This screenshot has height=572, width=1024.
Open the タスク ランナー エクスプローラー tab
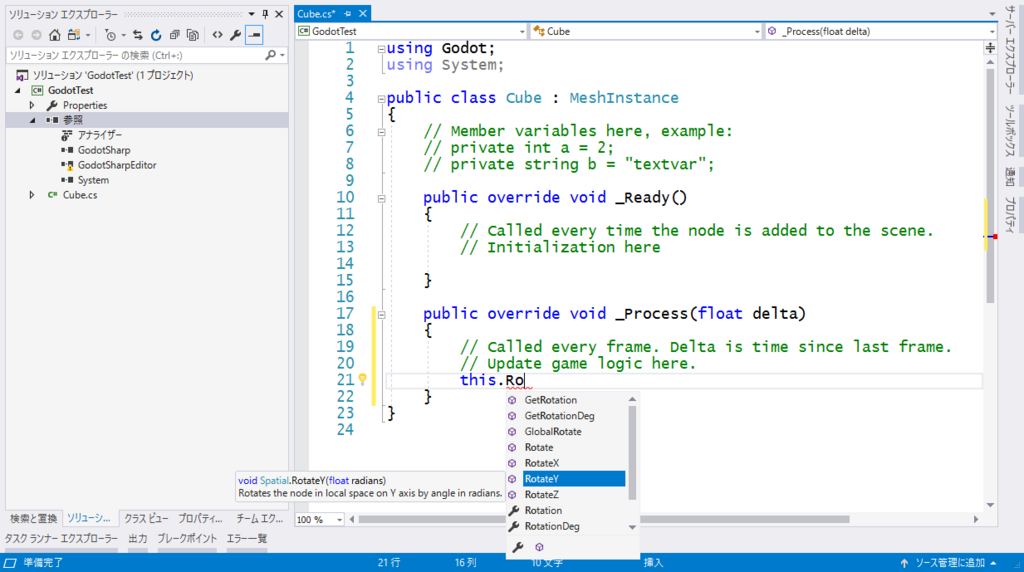coord(61,539)
